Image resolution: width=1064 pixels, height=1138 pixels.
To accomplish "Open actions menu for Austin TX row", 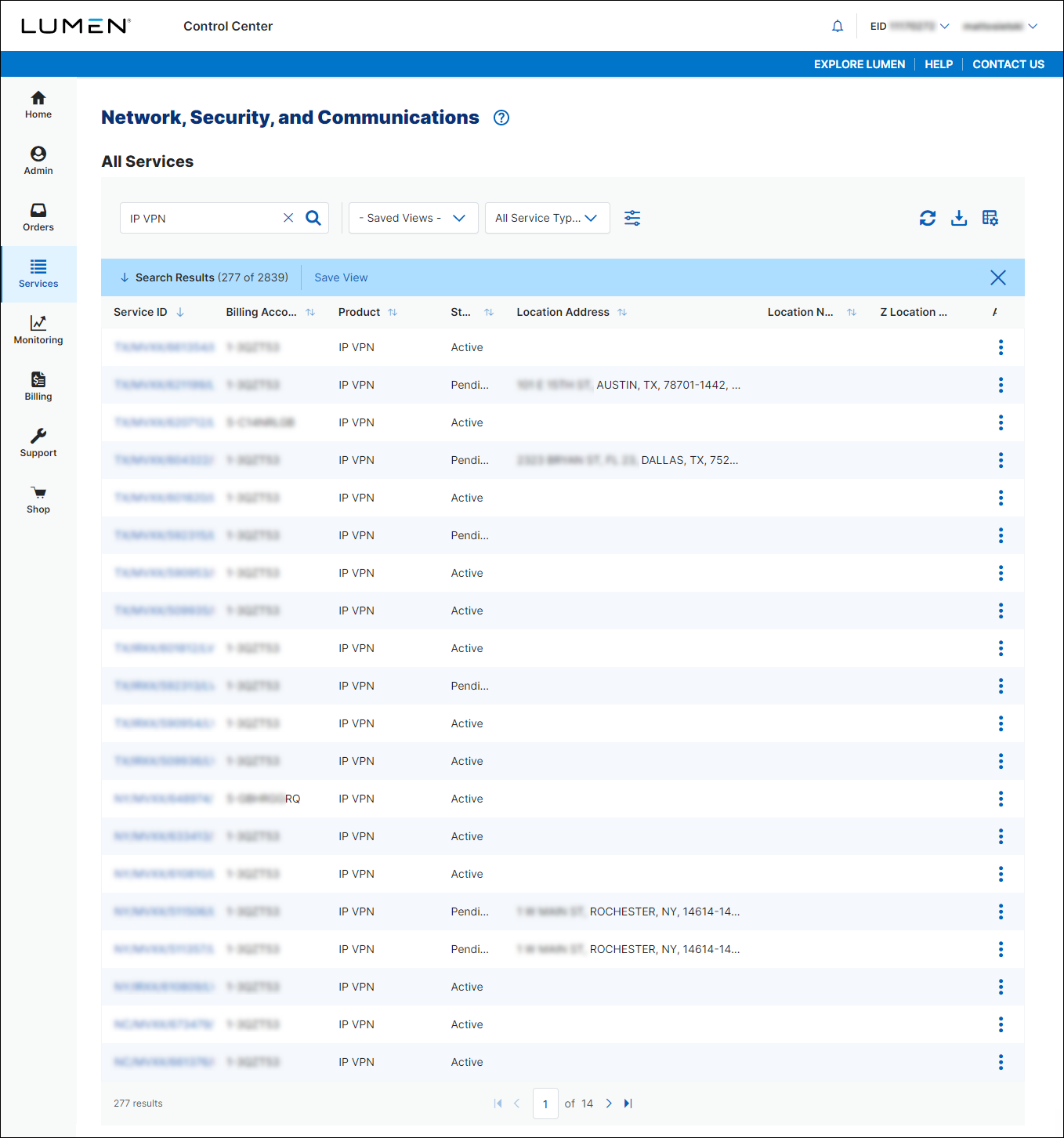I will [x=1001, y=385].
